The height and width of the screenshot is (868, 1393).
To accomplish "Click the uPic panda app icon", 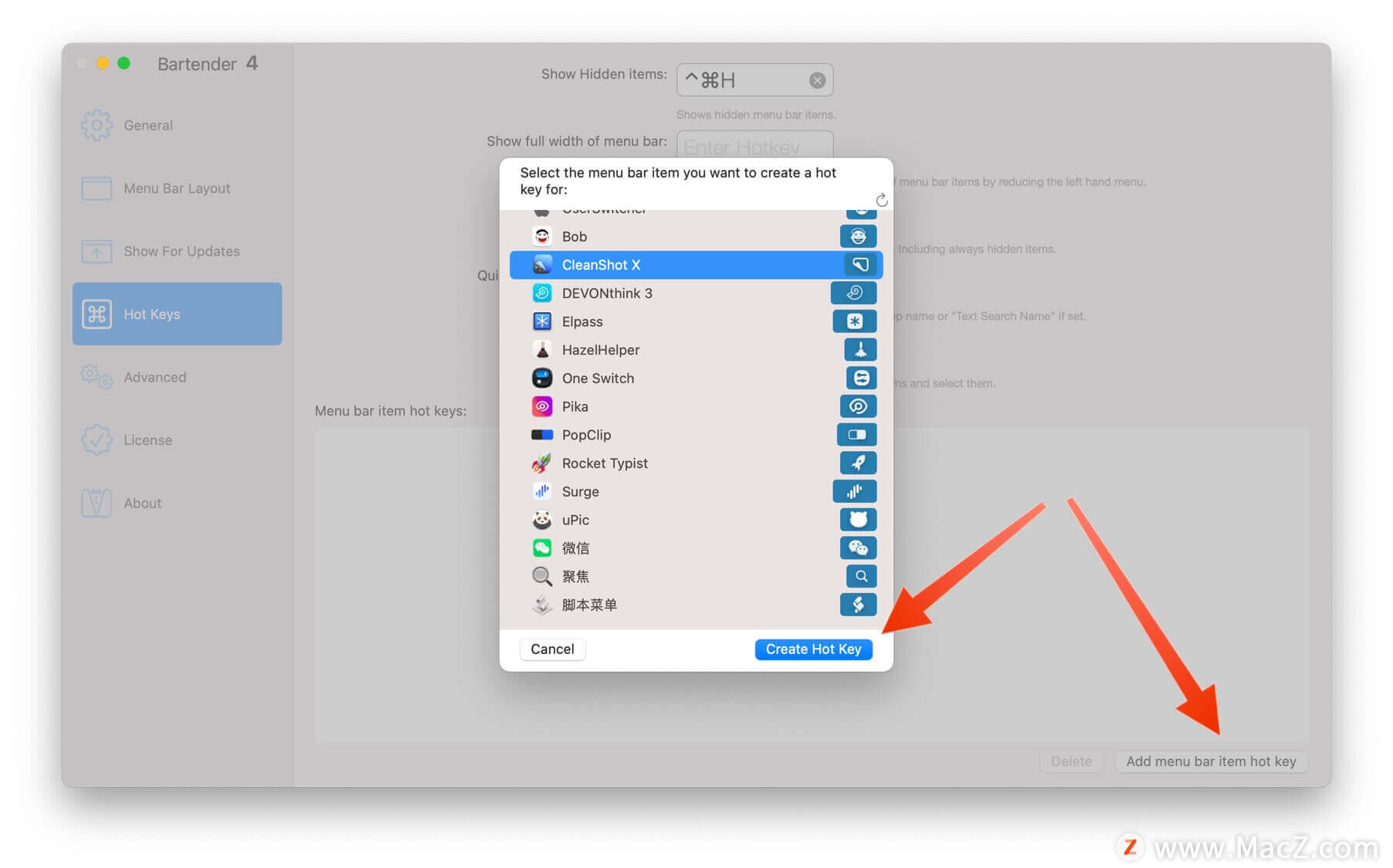I will pos(542,520).
